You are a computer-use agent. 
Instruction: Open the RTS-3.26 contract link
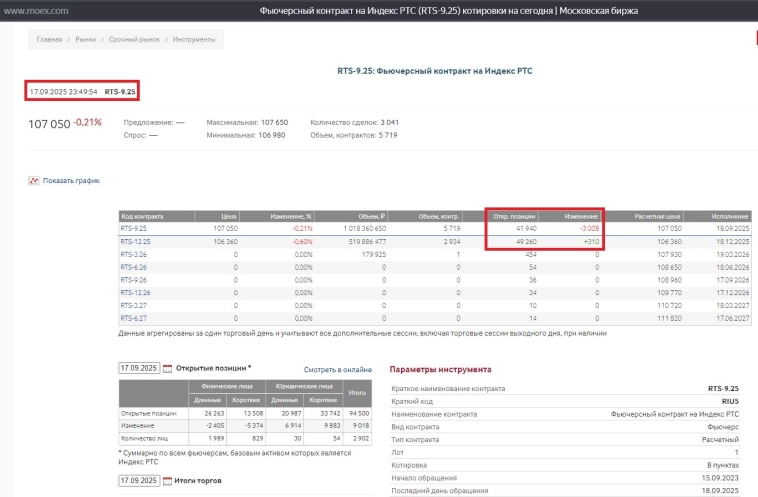[x=133, y=254]
